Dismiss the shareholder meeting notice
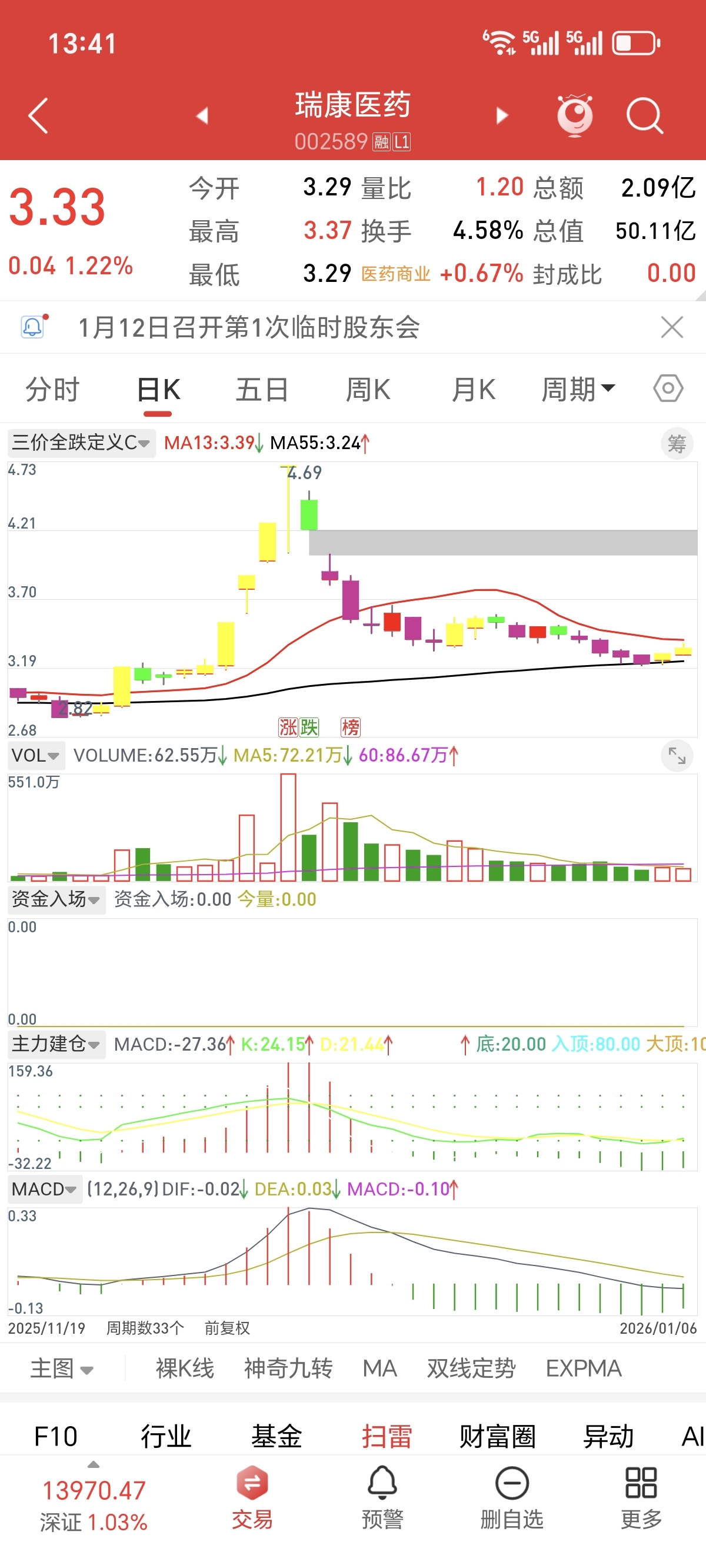This screenshot has width=706, height=1568. pyautogui.click(x=672, y=327)
